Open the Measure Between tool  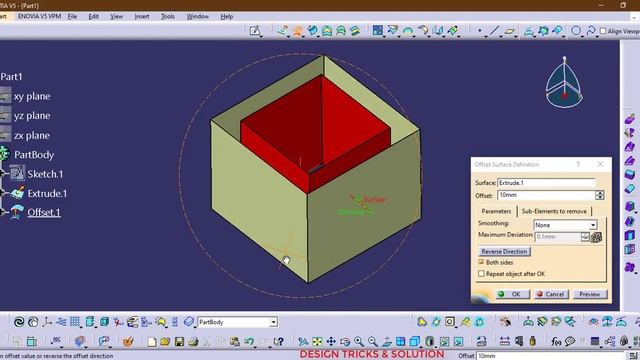[x=505, y=341]
